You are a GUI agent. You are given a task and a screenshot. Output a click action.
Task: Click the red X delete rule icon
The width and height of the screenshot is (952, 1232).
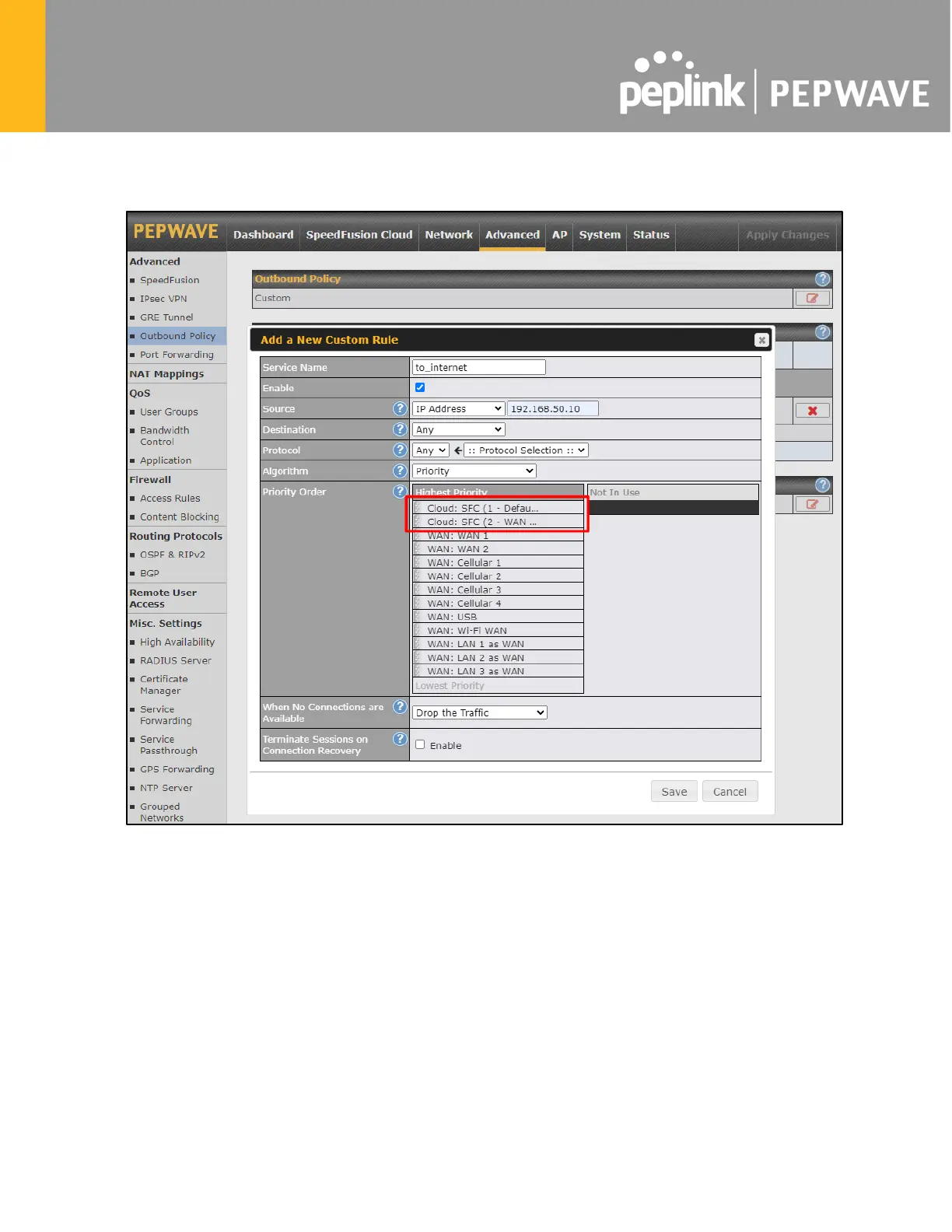coord(812,411)
